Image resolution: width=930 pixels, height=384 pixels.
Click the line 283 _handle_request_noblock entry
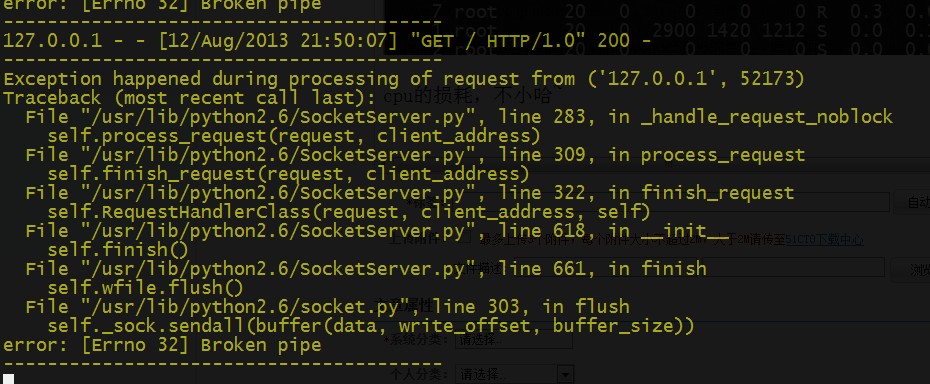[459, 117]
